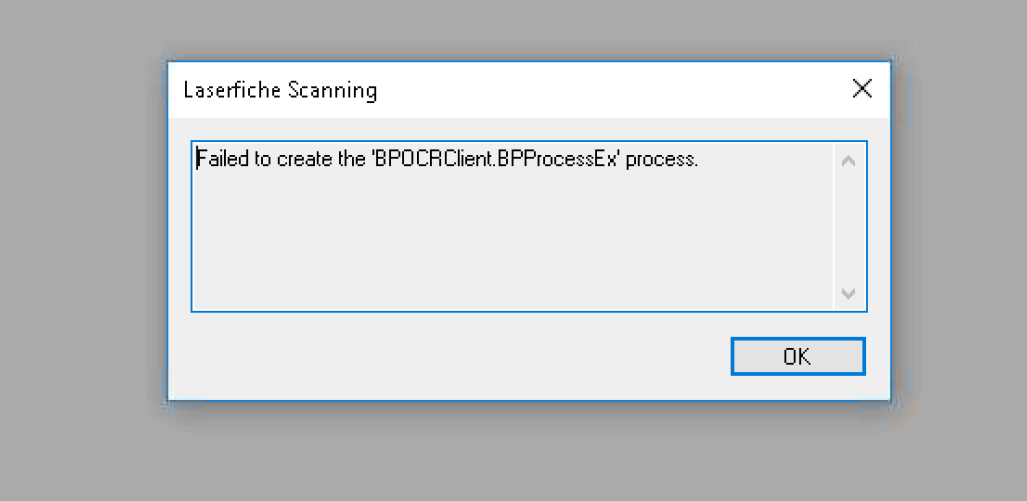Click empty title bar area left of X
This screenshot has height=501, width=1027.
point(600,90)
